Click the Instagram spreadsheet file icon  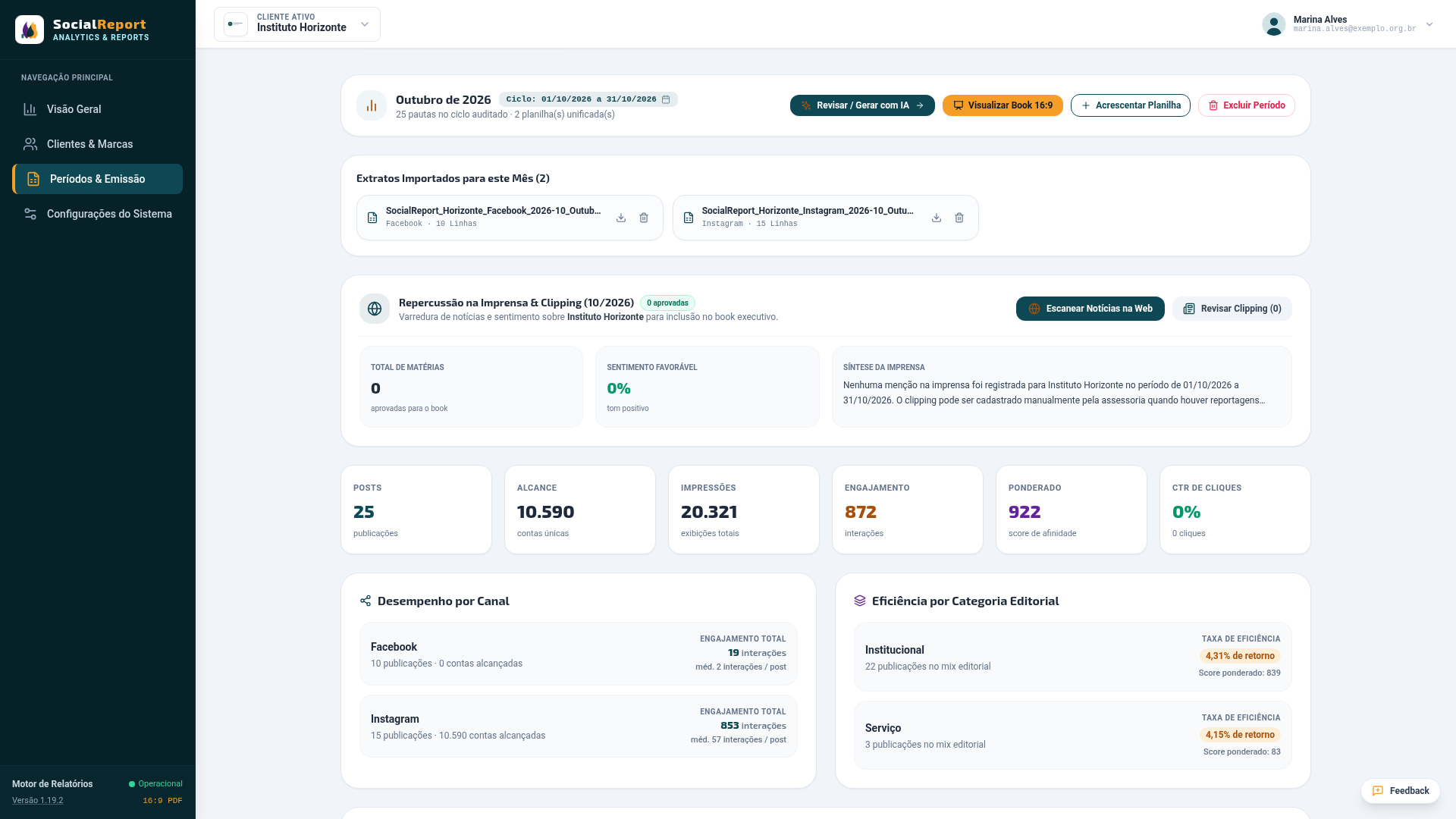click(x=689, y=218)
